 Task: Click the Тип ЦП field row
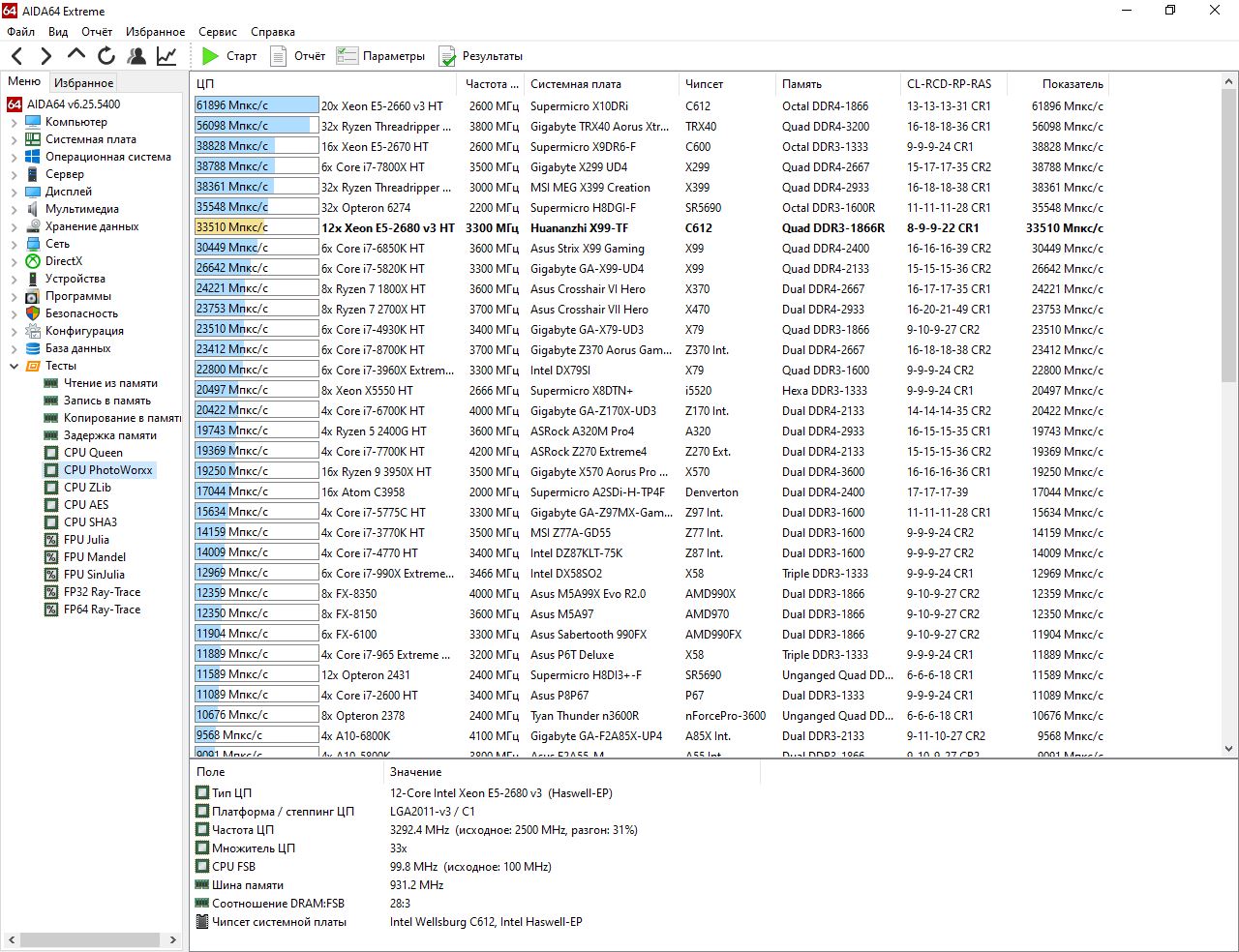[x=474, y=793]
